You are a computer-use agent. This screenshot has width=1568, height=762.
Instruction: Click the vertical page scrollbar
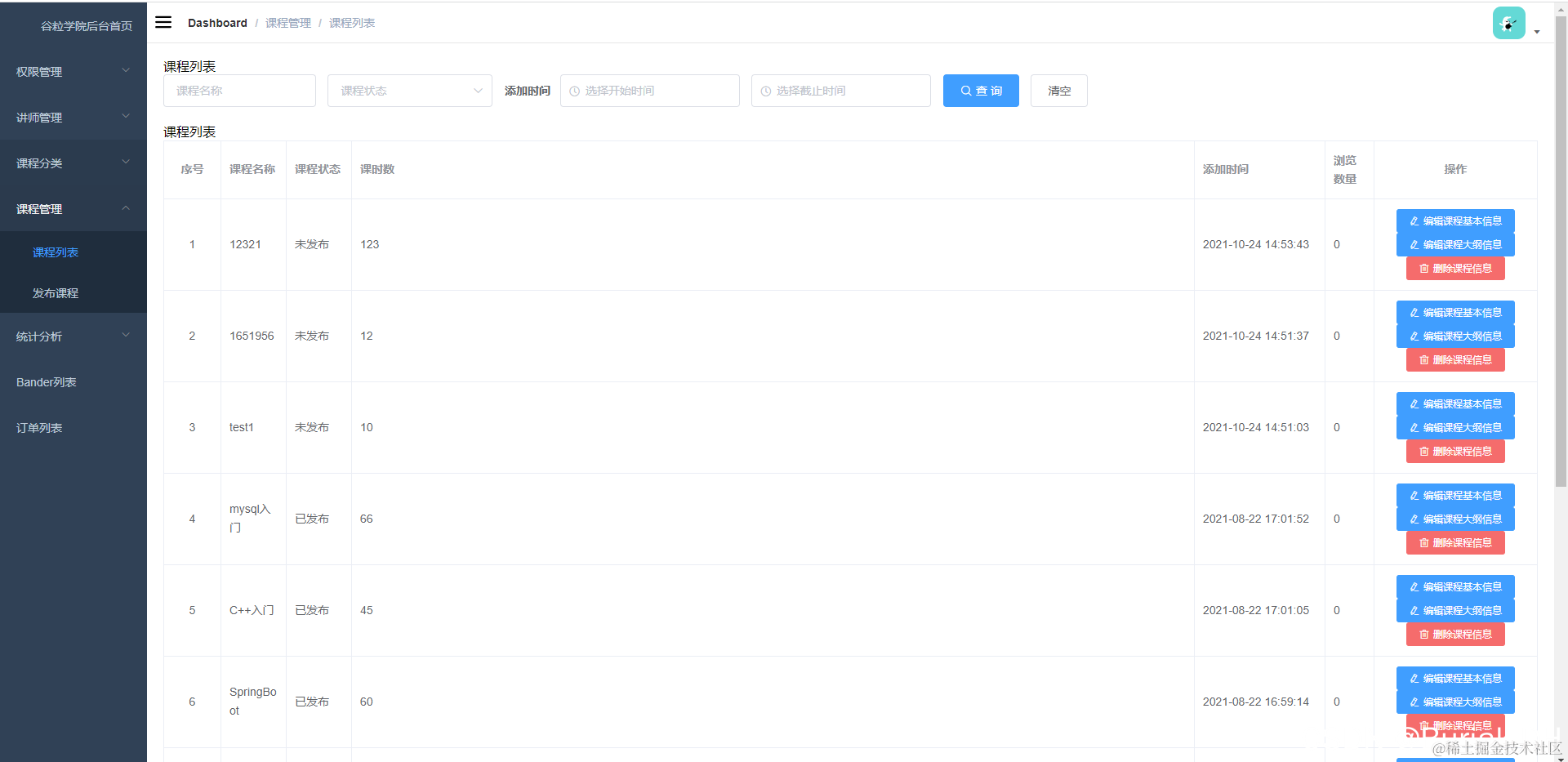1561,253
